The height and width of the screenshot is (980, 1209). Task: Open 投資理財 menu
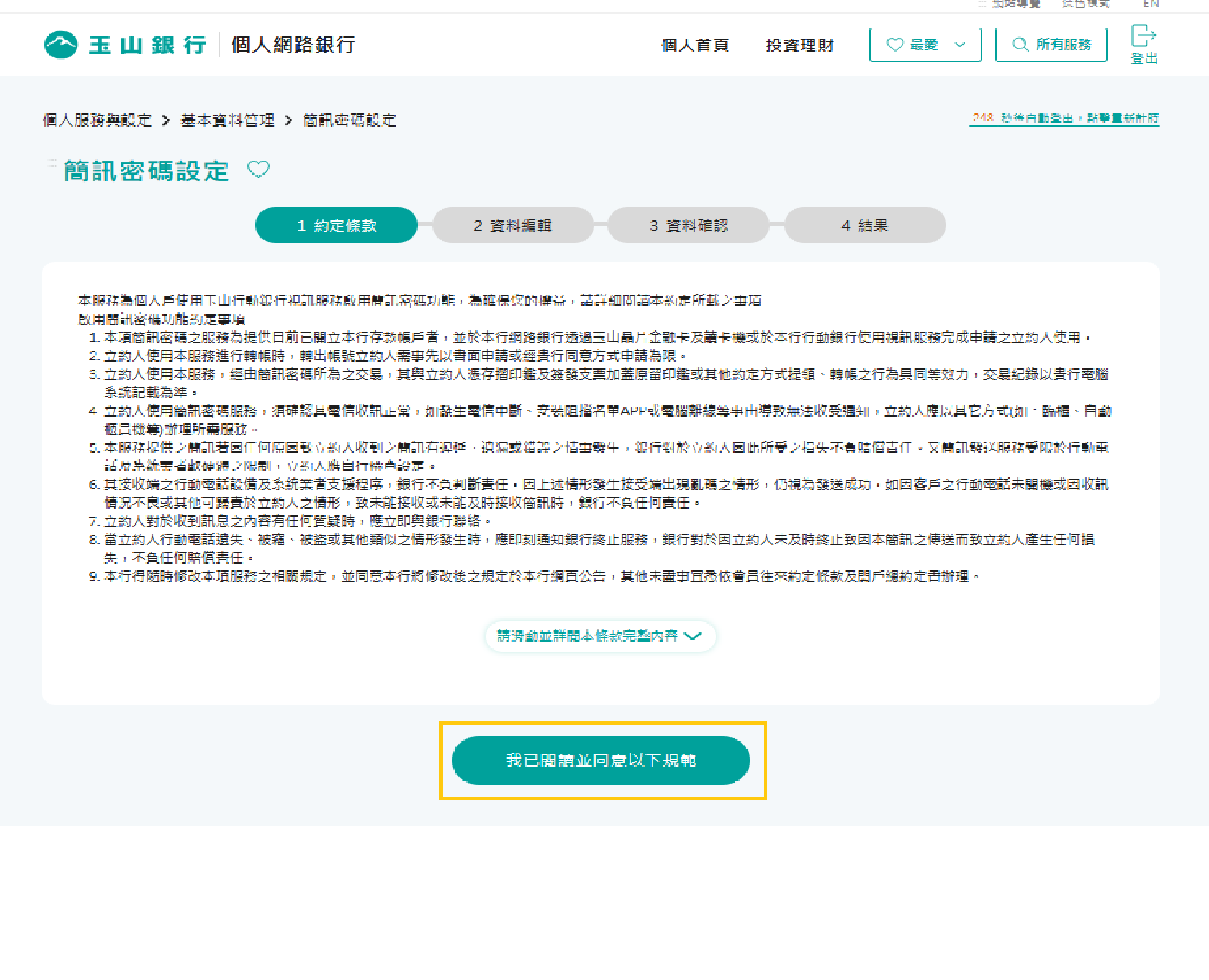tap(799, 45)
